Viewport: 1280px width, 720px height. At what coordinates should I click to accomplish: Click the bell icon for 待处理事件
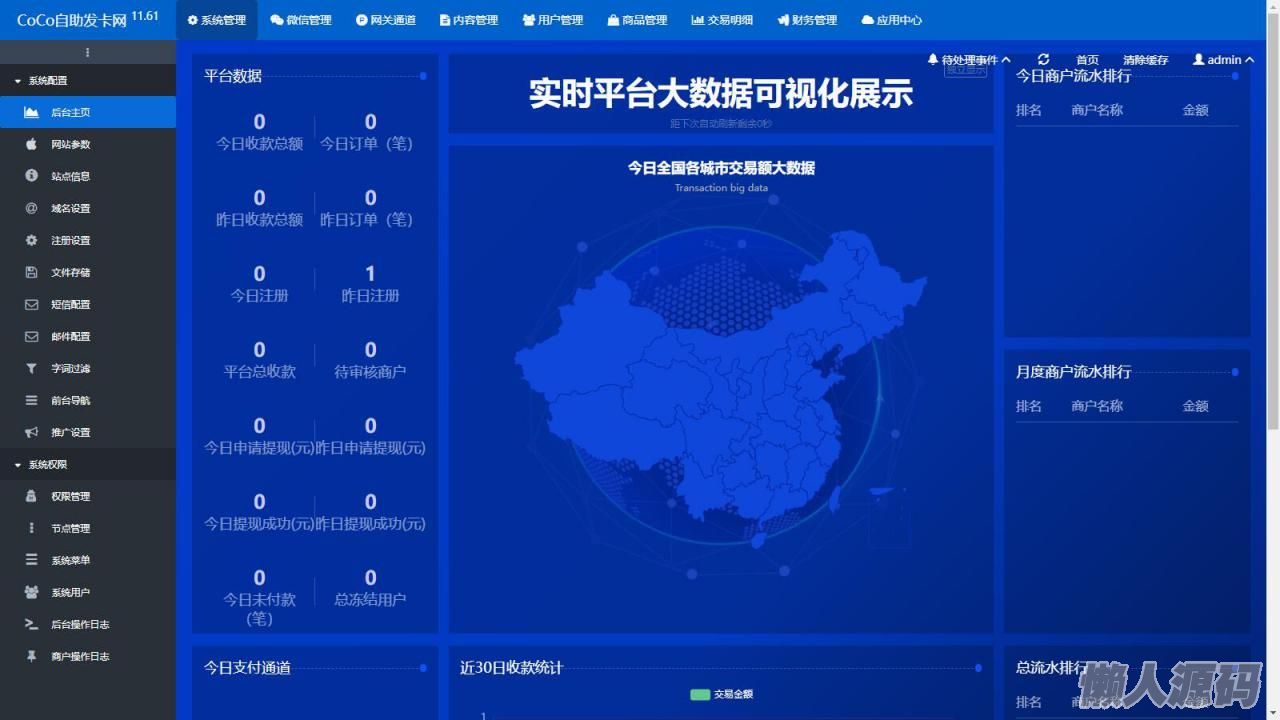click(x=933, y=60)
